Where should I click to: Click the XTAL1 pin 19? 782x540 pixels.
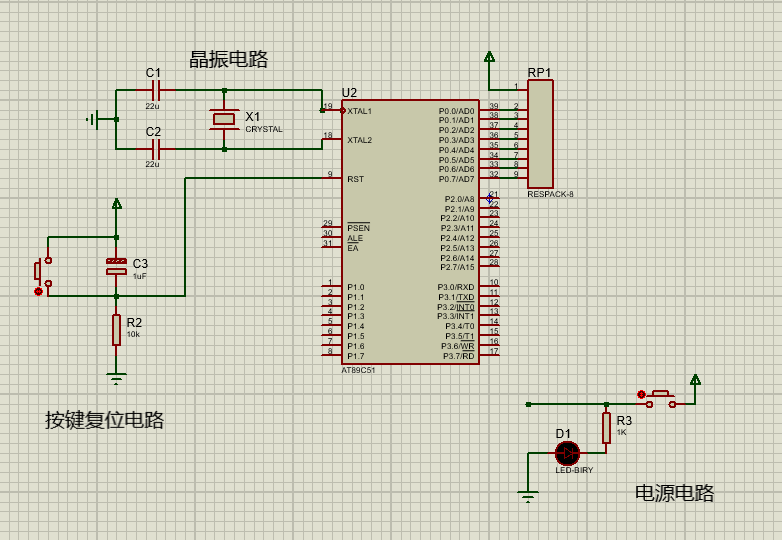pos(332,110)
